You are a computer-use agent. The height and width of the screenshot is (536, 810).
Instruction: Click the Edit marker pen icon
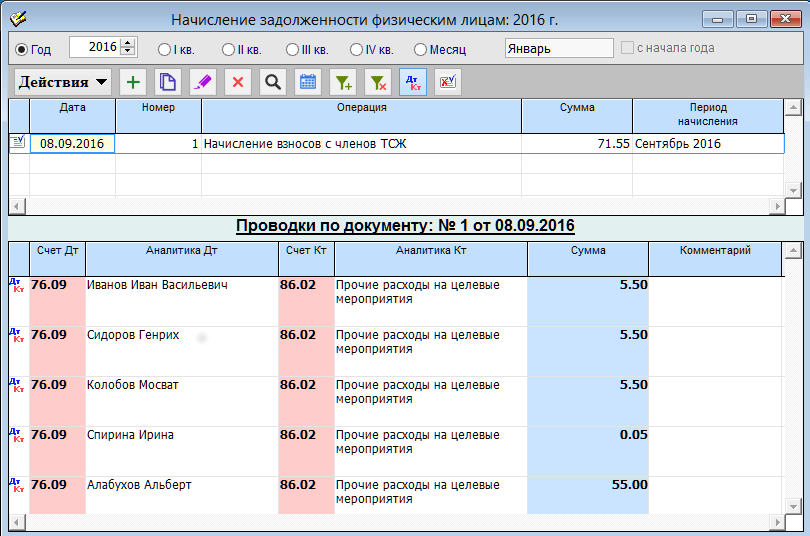tap(202, 82)
